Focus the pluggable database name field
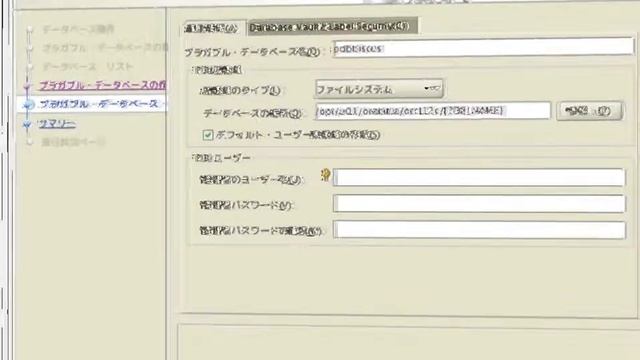Viewport: 640px width, 360px height. [483, 47]
